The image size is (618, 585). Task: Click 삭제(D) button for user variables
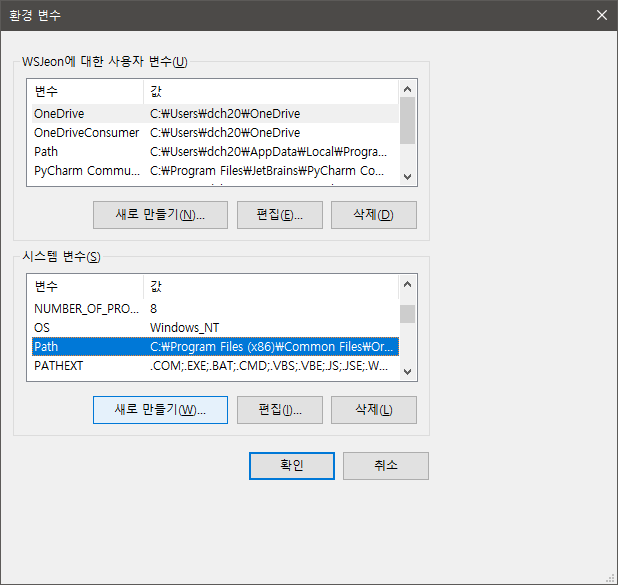pyautogui.click(x=374, y=215)
